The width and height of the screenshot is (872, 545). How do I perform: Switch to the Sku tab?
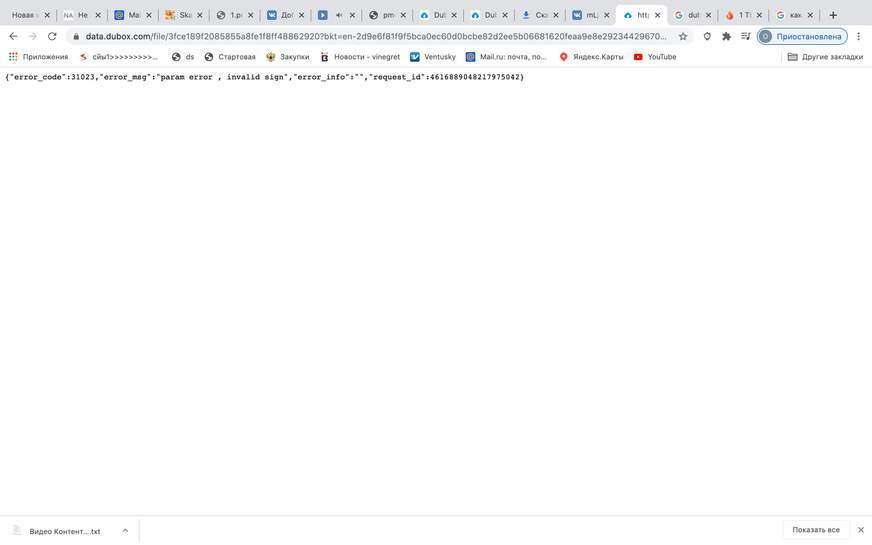pyautogui.click(x=180, y=15)
